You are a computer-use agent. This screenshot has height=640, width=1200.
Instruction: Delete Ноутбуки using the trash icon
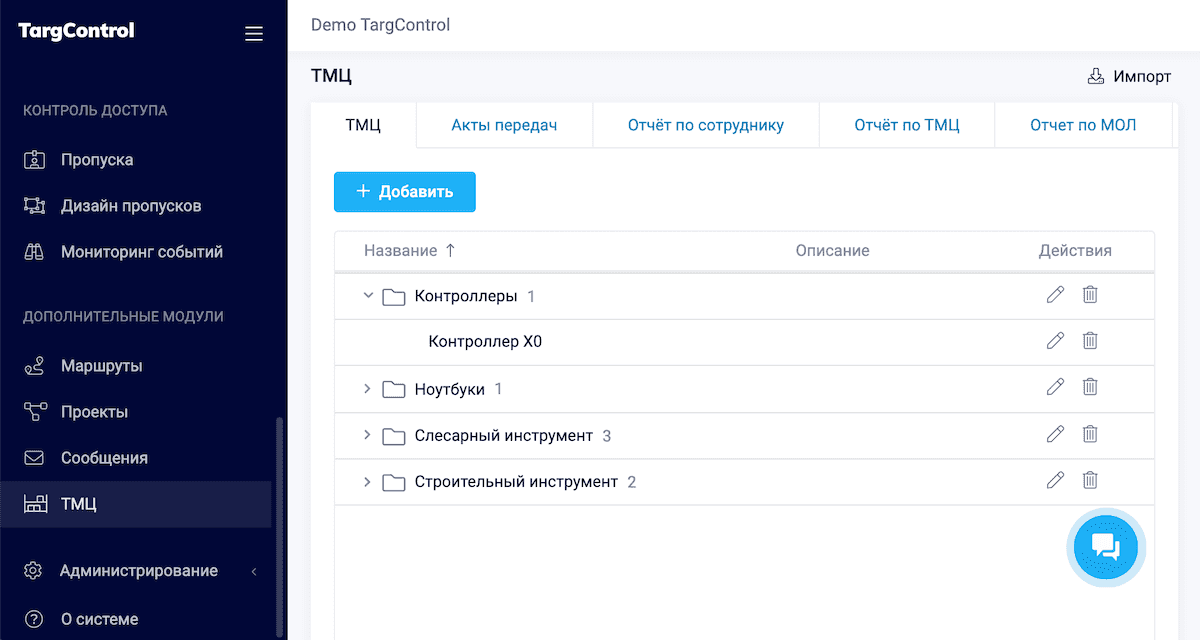click(x=1090, y=388)
